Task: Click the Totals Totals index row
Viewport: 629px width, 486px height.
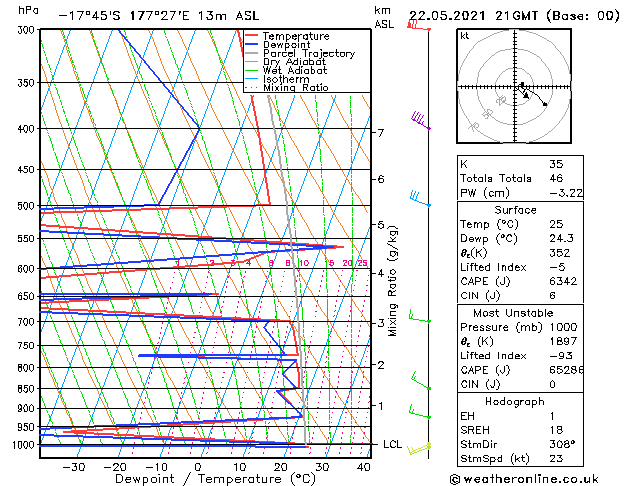Action: pyautogui.click(x=520, y=178)
